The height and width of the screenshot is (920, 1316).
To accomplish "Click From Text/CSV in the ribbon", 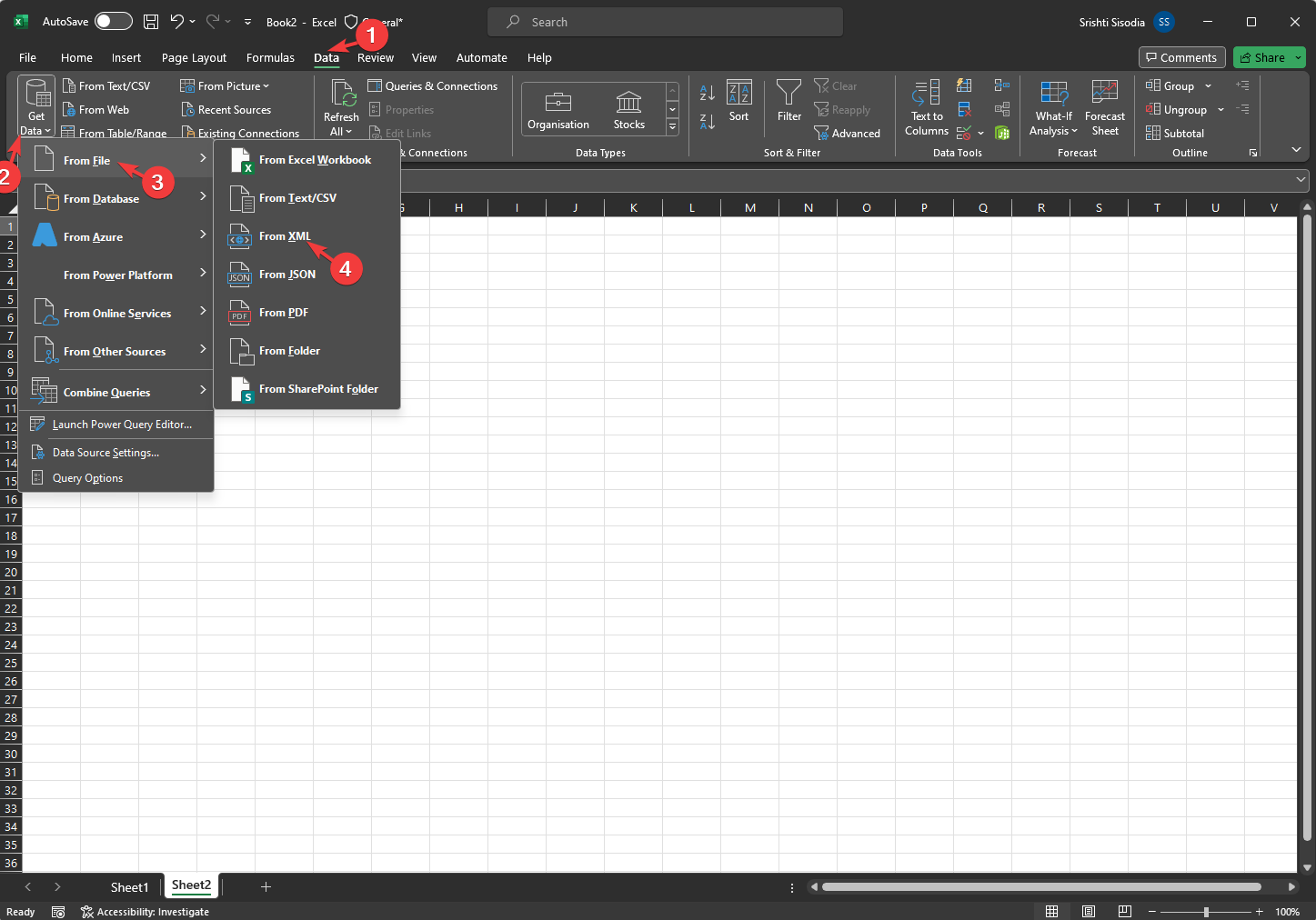I will point(106,86).
